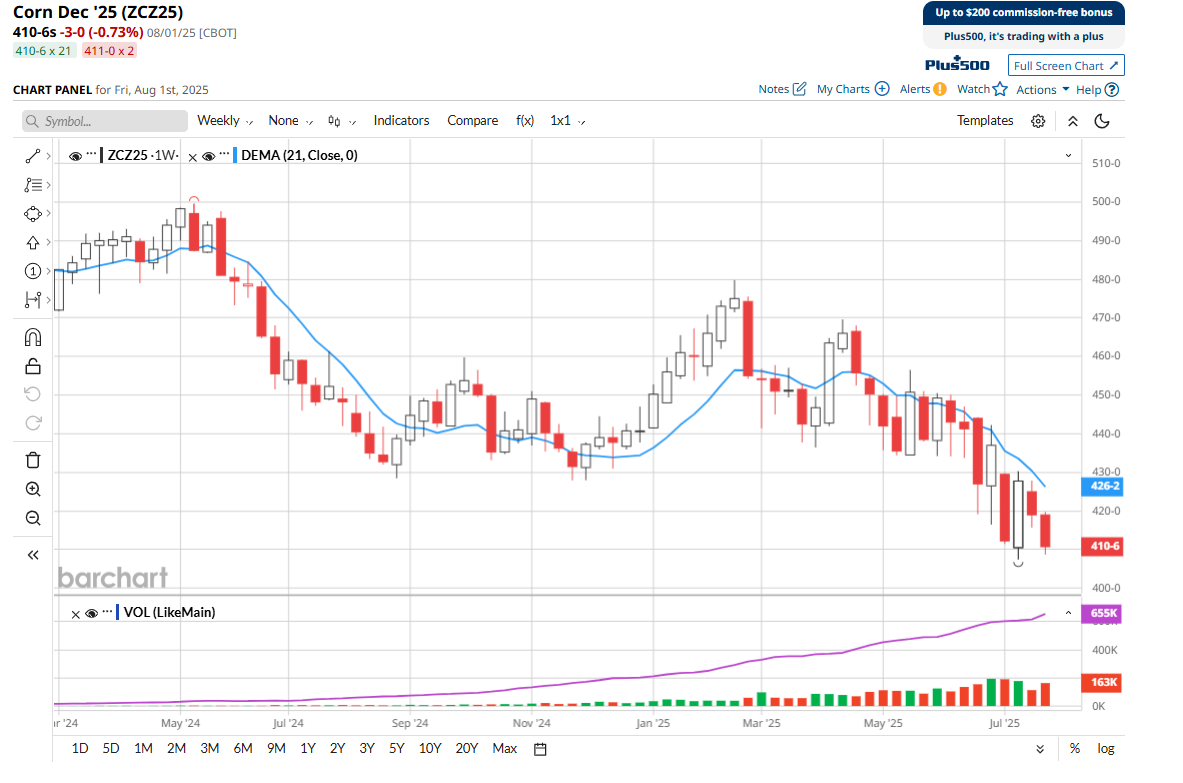1183x783 pixels.
Task: Select the trend line drawing tool
Action: [x=33, y=156]
